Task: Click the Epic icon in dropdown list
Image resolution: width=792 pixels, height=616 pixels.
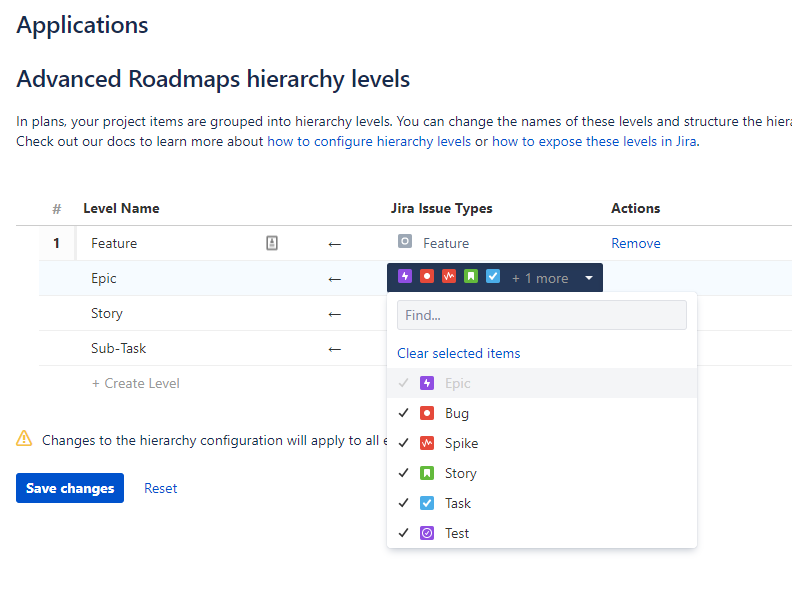Action: click(427, 383)
